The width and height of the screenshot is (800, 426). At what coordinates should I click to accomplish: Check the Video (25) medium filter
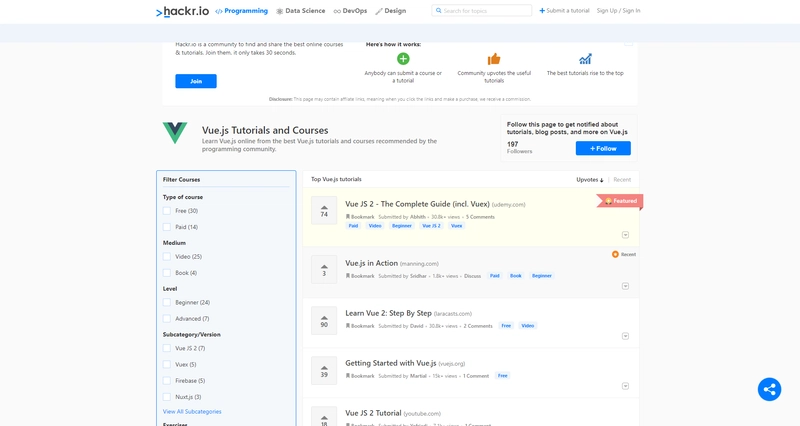tap(167, 257)
